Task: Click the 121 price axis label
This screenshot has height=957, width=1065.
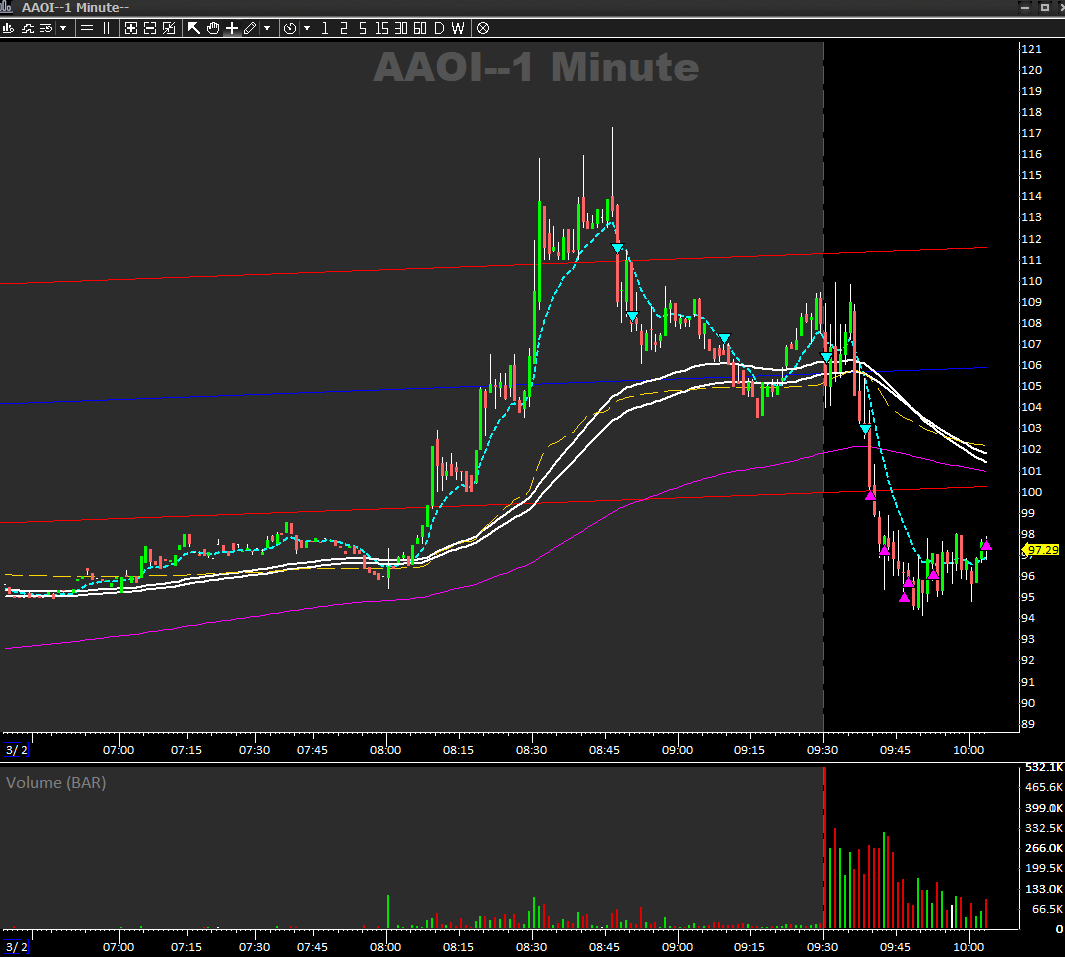Action: click(1031, 49)
